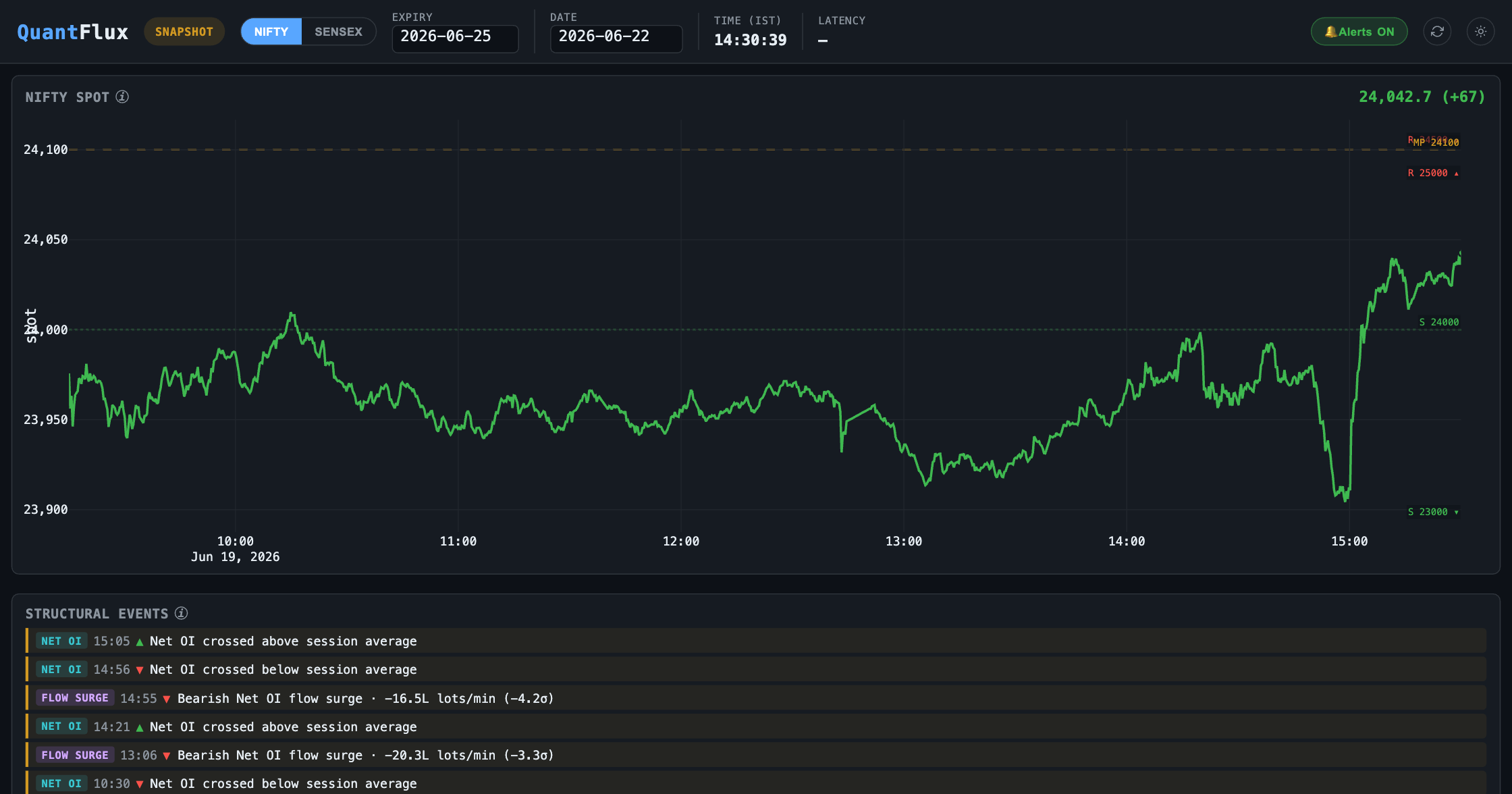
Task: Click the 13:00 x-axis label
Action: 903,541
